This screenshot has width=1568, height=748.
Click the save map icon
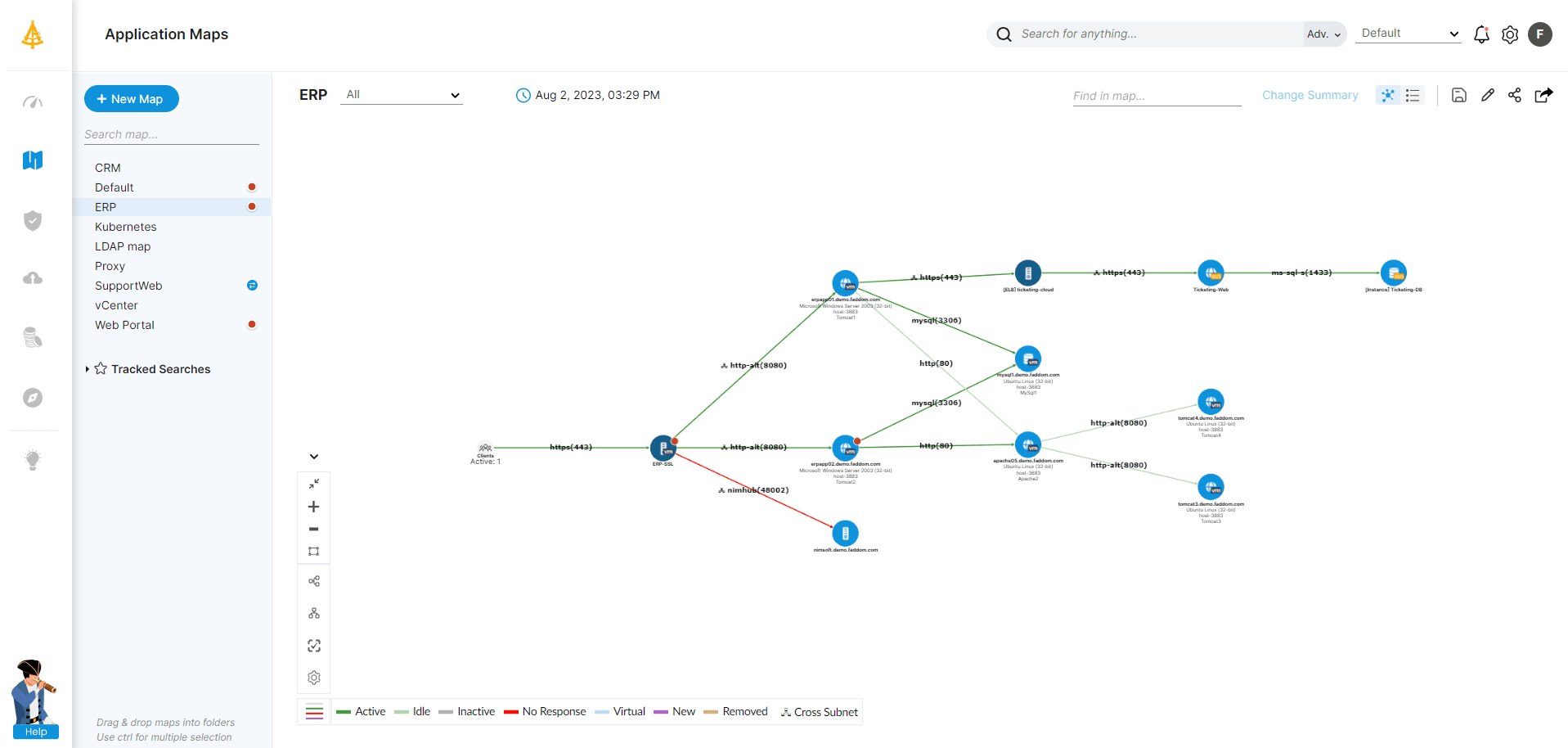[x=1458, y=95]
